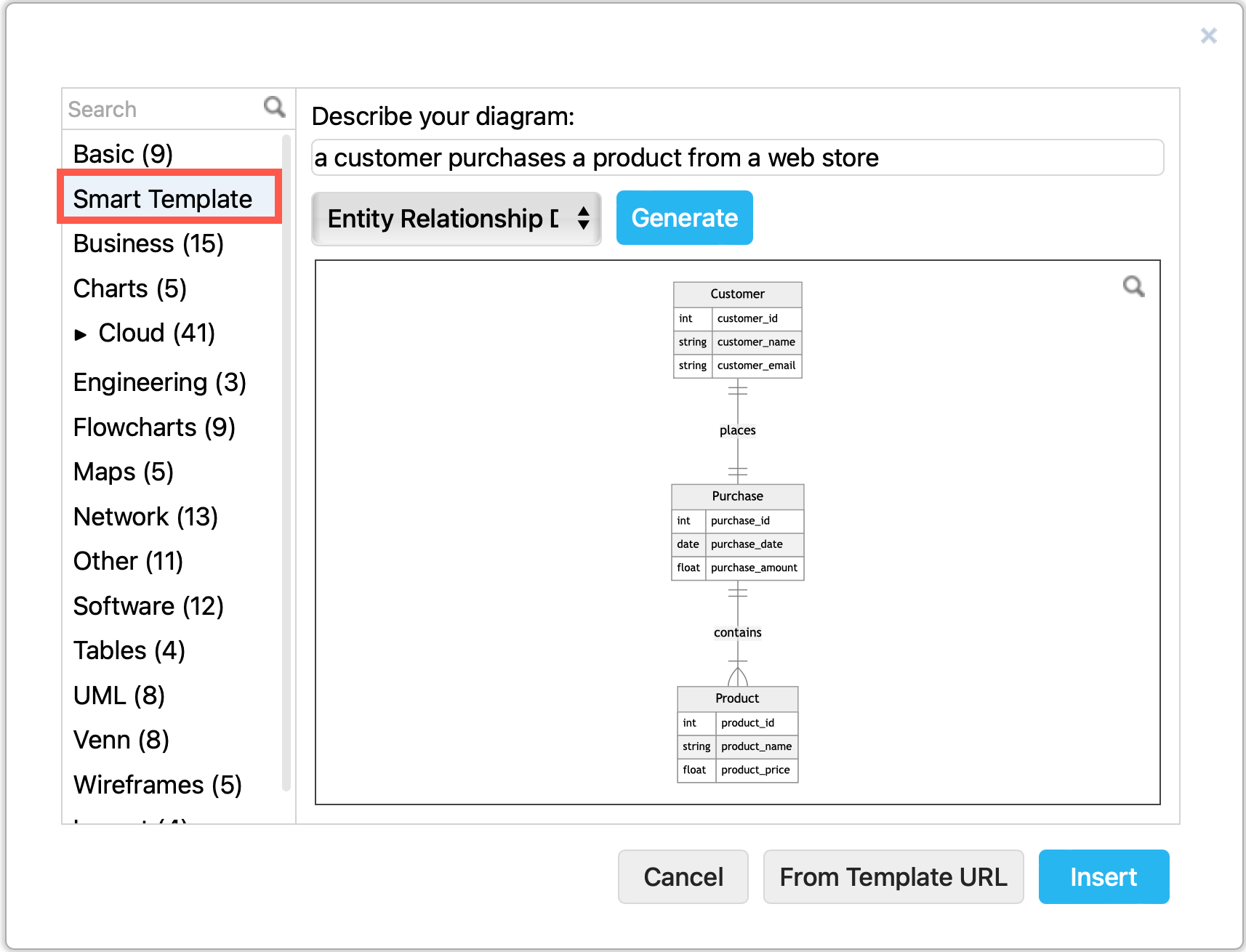The height and width of the screenshot is (952, 1246).
Task: Select the Wireframes category
Action: tap(156, 784)
